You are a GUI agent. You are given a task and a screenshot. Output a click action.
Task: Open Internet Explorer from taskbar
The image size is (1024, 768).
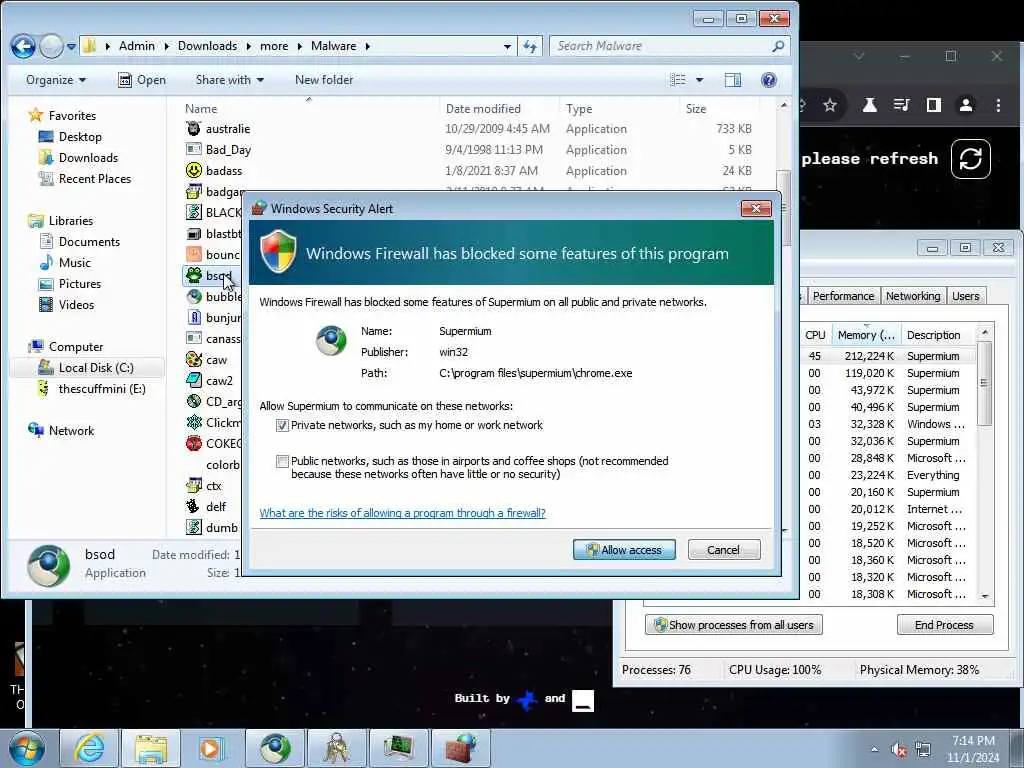(x=89, y=748)
